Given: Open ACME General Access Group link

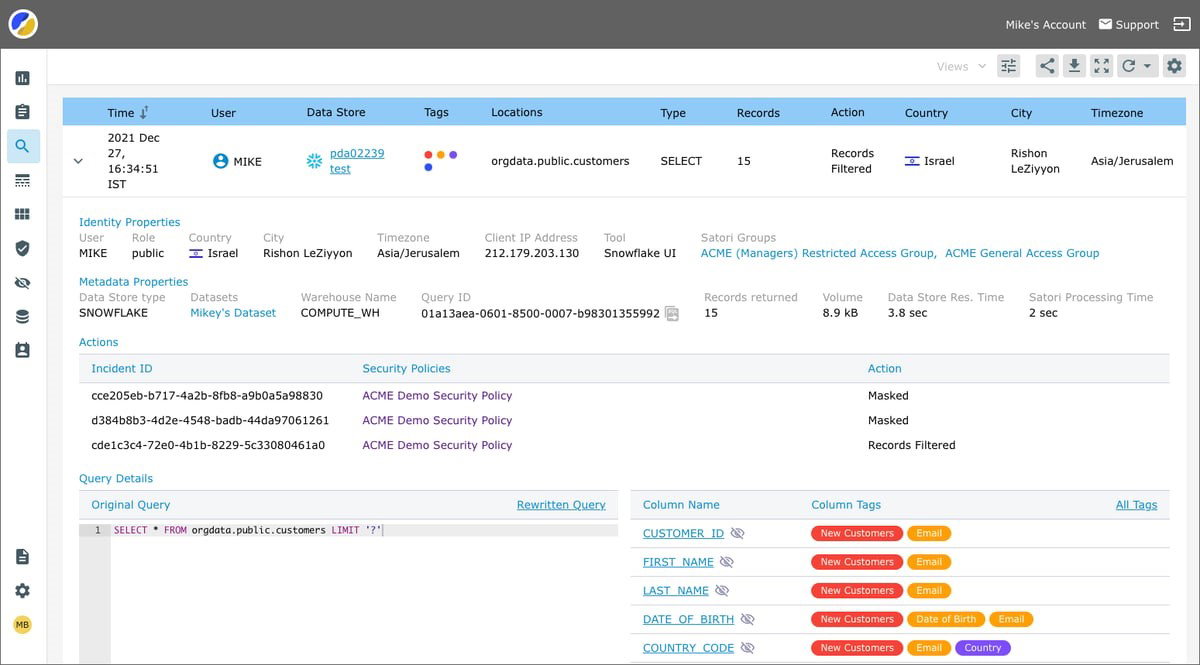Looking at the screenshot, I should click(1022, 253).
